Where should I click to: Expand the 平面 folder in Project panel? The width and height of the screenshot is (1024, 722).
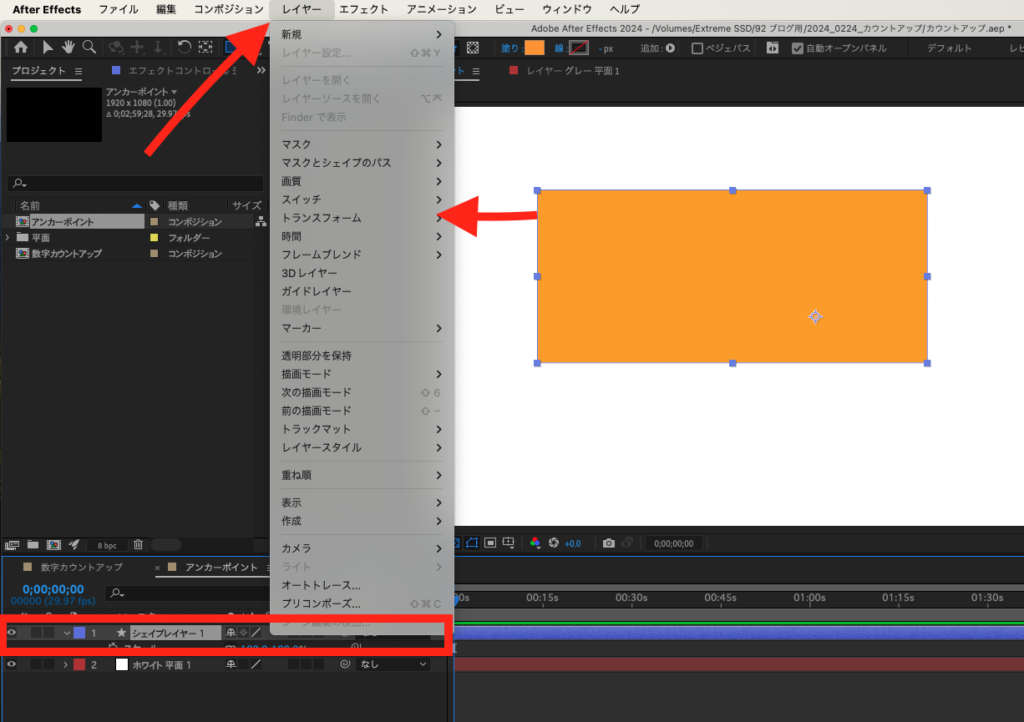click(9, 238)
